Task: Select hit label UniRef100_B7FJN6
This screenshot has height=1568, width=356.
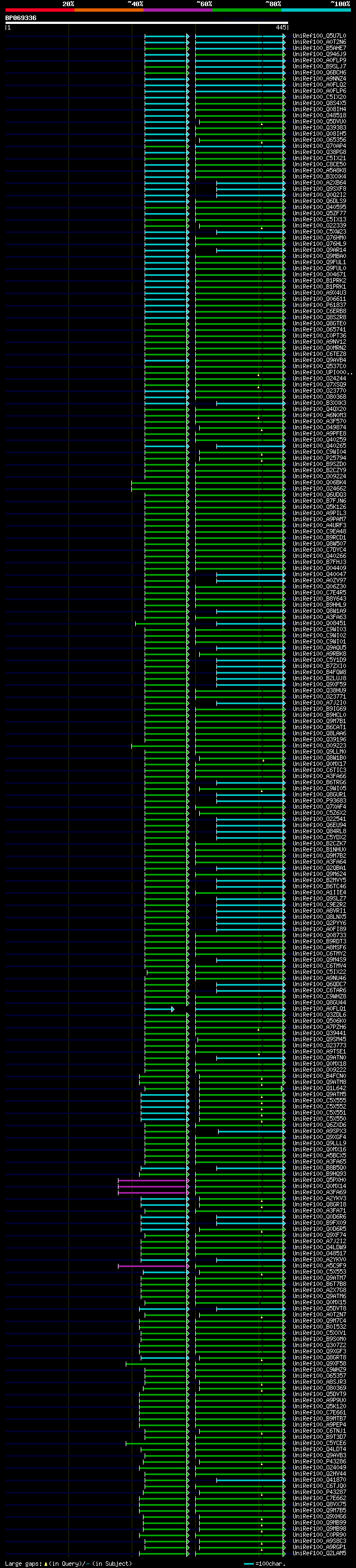Action: click(319, 501)
